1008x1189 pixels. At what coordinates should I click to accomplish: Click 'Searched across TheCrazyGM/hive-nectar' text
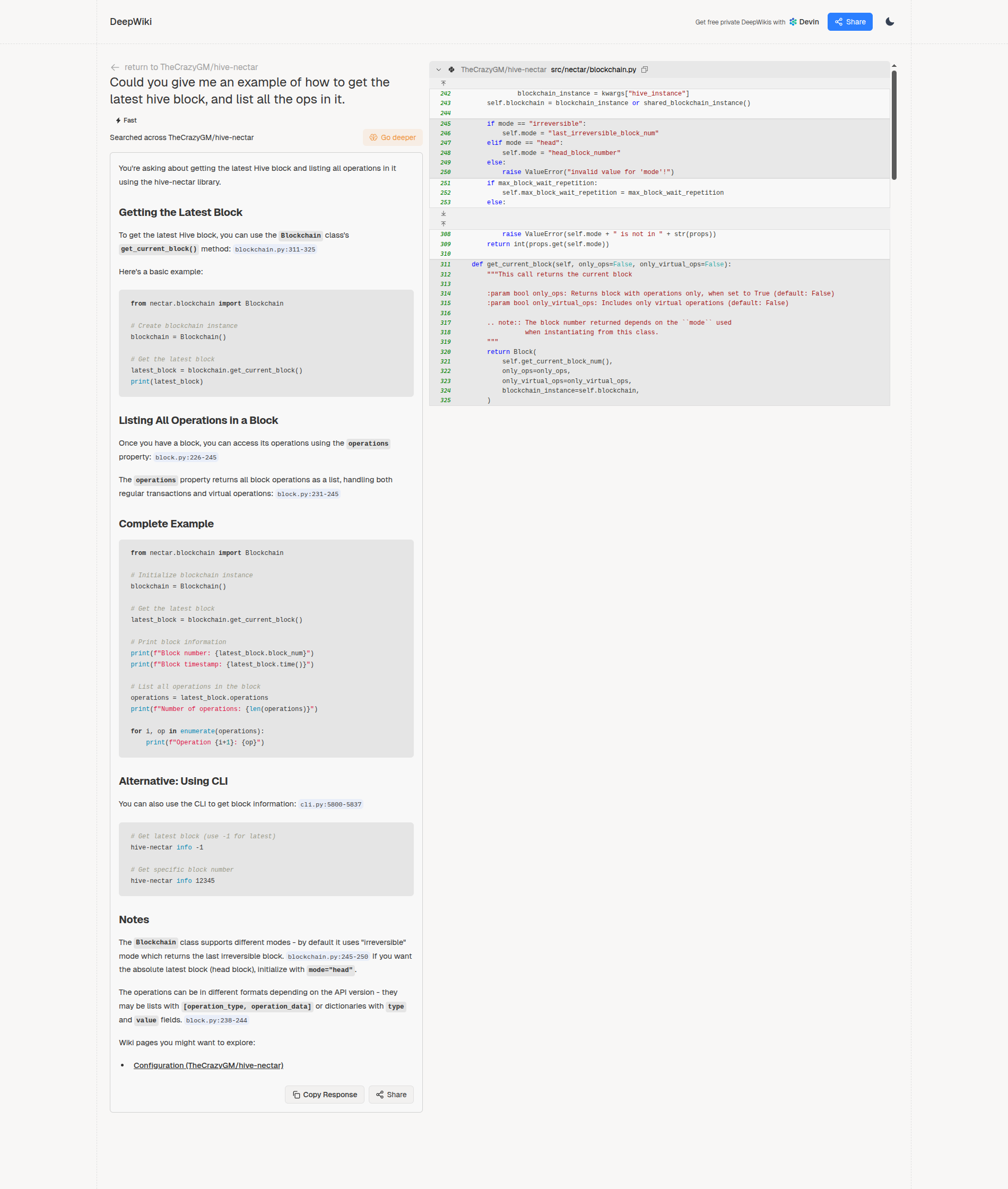tap(182, 138)
